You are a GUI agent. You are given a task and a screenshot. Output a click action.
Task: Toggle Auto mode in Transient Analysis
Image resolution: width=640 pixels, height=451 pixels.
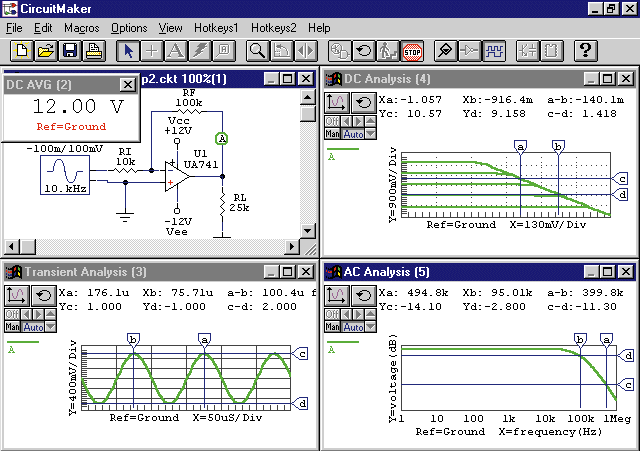click(x=33, y=327)
